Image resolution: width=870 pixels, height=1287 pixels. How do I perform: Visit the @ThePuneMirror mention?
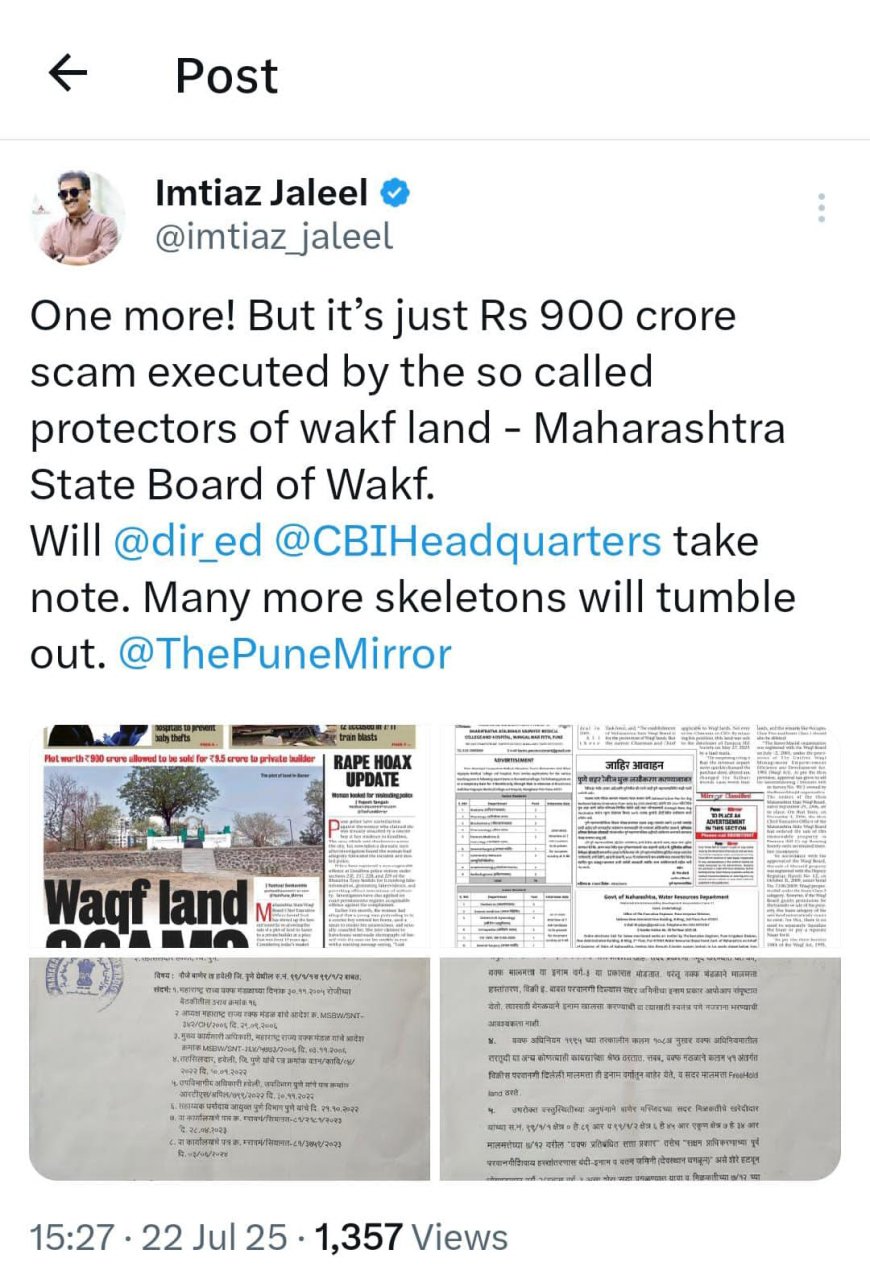click(285, 654)
